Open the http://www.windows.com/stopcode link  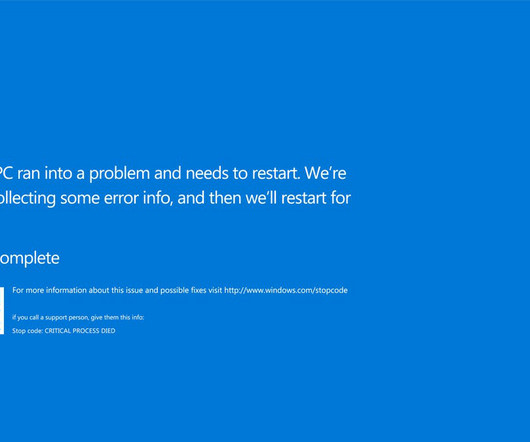[286, 290]
